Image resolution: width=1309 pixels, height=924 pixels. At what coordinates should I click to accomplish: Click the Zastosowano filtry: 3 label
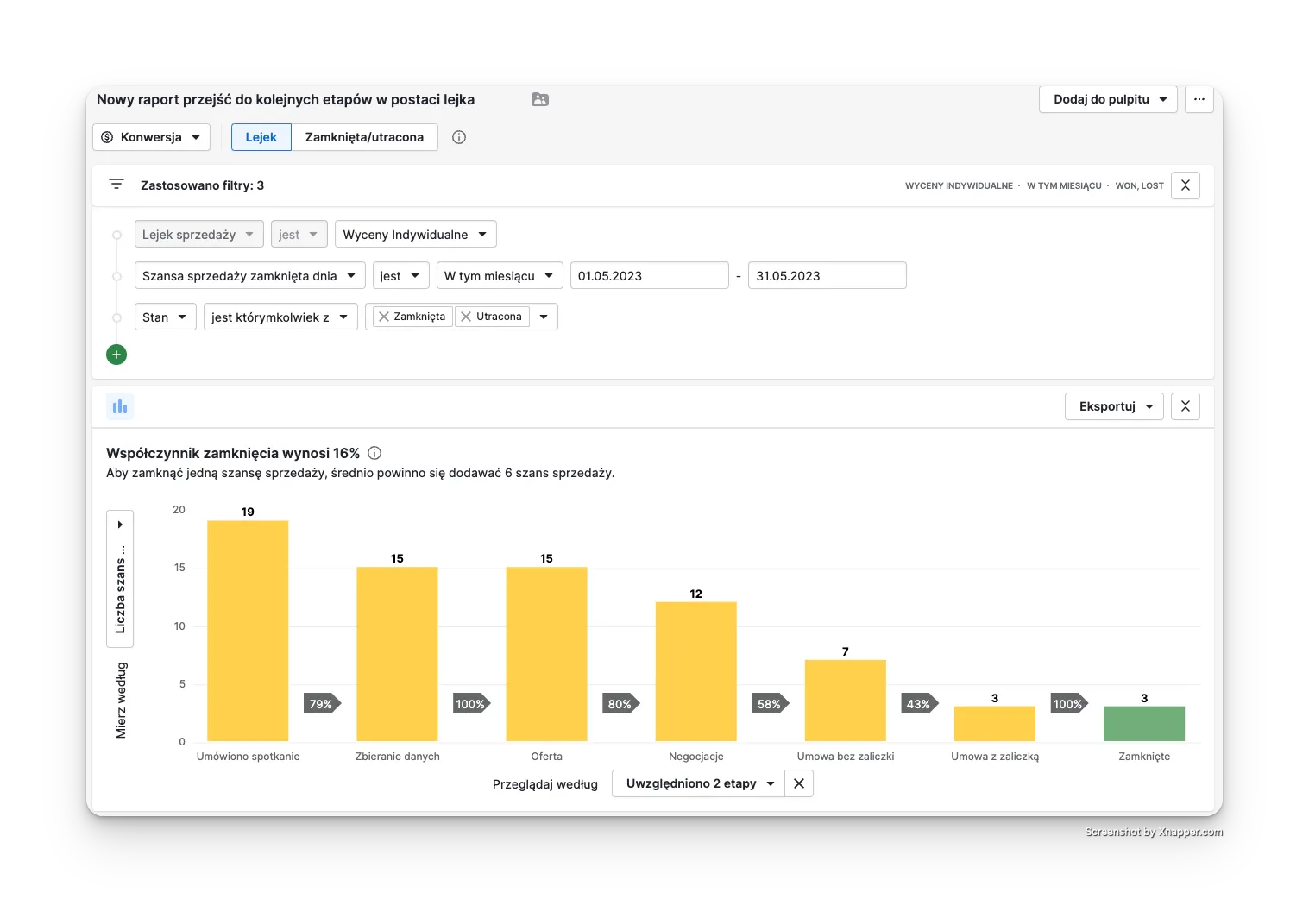pyautogui.click(x=202, y=185)
